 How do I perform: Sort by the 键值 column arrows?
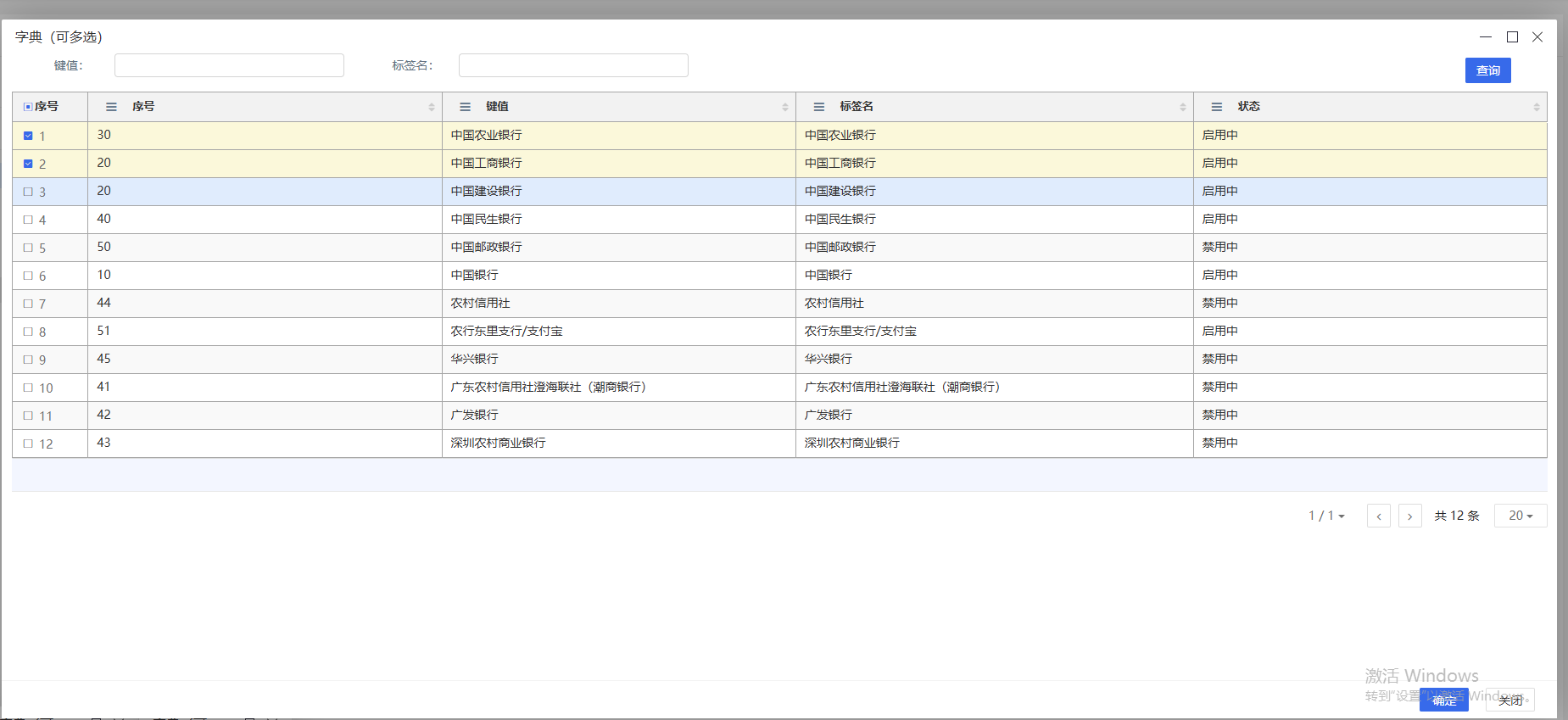pos(785,107)
